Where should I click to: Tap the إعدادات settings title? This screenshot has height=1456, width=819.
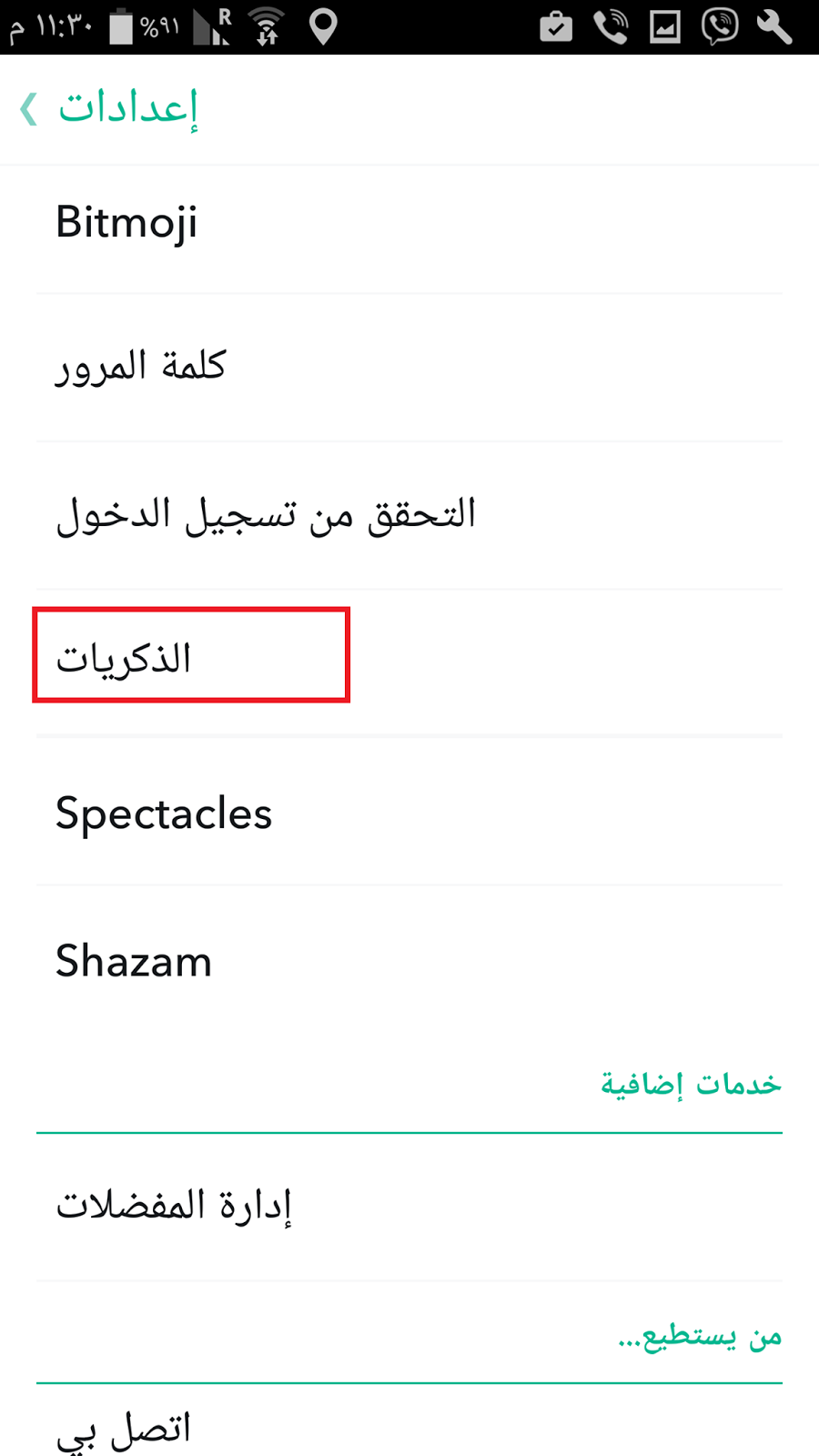tap(128, 109)
